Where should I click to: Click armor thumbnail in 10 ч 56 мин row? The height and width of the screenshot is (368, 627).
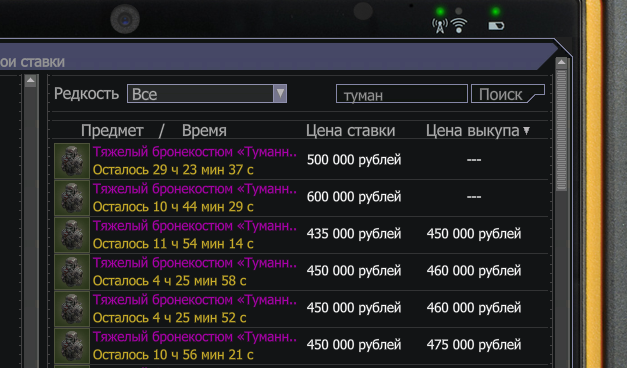pyautogui.click(x=72, y=346)
